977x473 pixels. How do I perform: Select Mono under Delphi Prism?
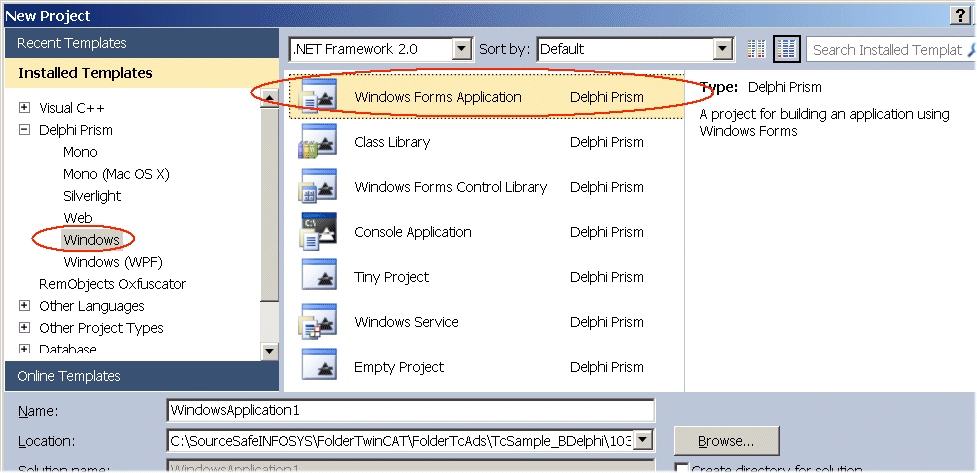tap(80, 152)
